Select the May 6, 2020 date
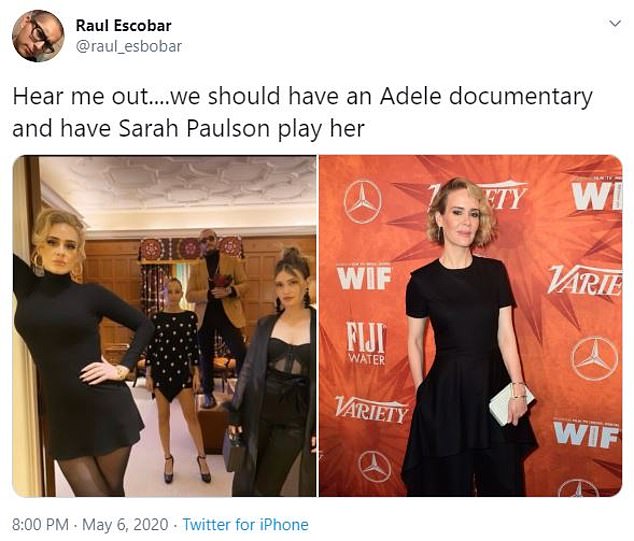Image resolution: width=634 pixels, height=541 pixels. [x=125, y=525]
